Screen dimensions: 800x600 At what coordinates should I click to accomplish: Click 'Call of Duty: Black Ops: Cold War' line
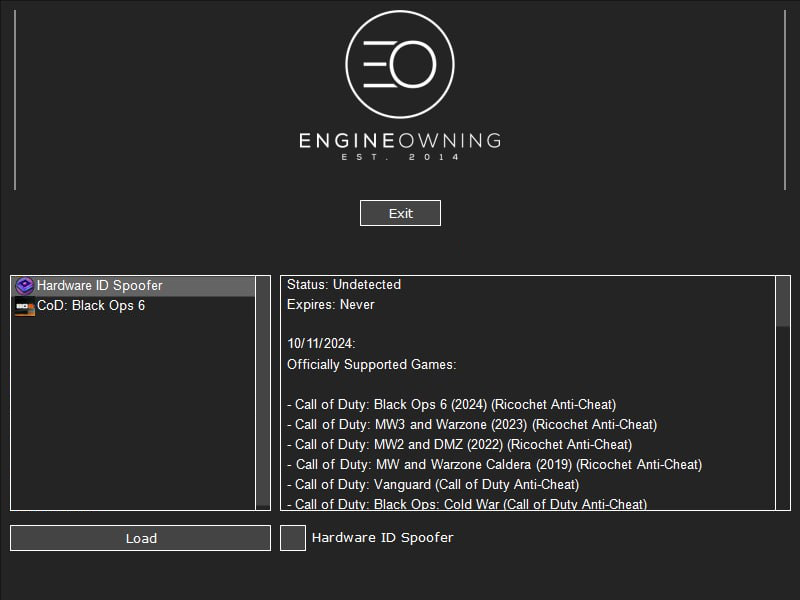[x=467, y=504]
